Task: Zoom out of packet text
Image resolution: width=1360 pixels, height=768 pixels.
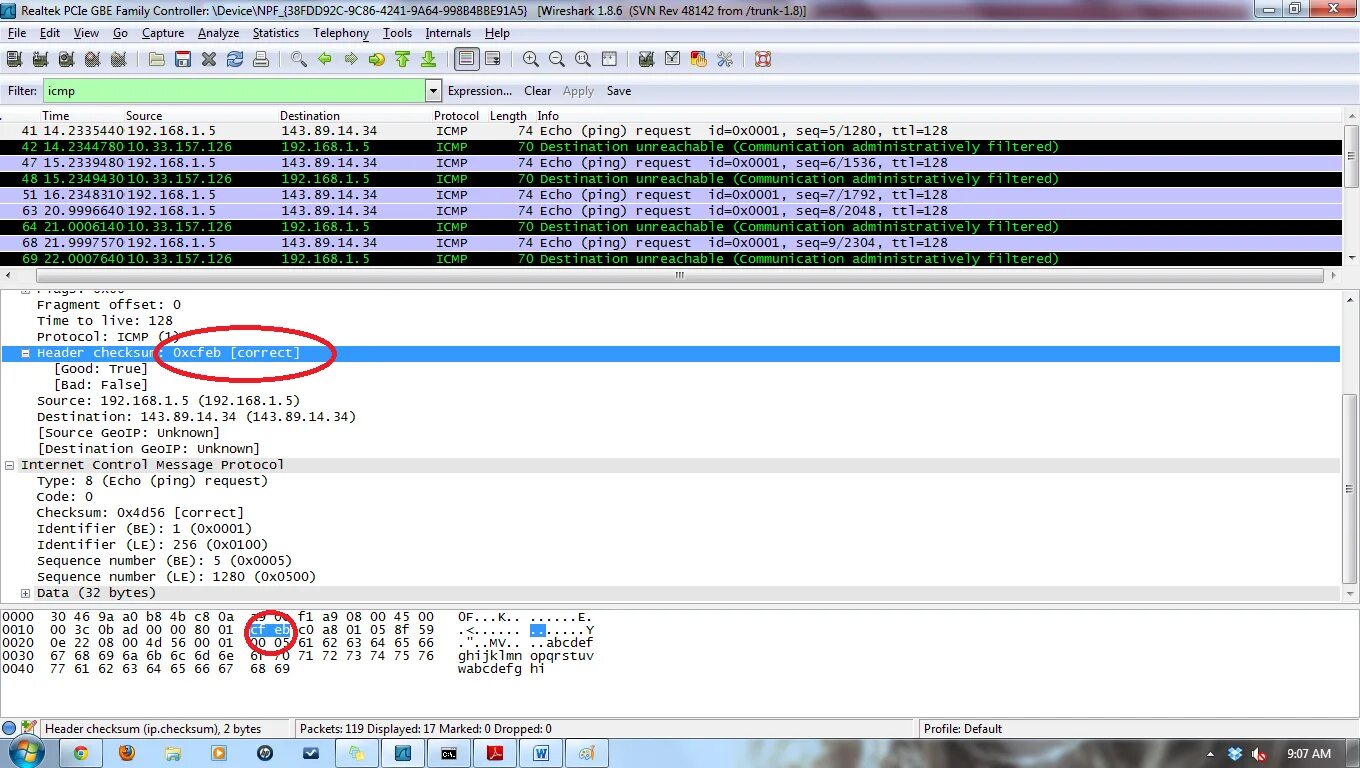Action: pyautogui.click(x=557, y=59)
